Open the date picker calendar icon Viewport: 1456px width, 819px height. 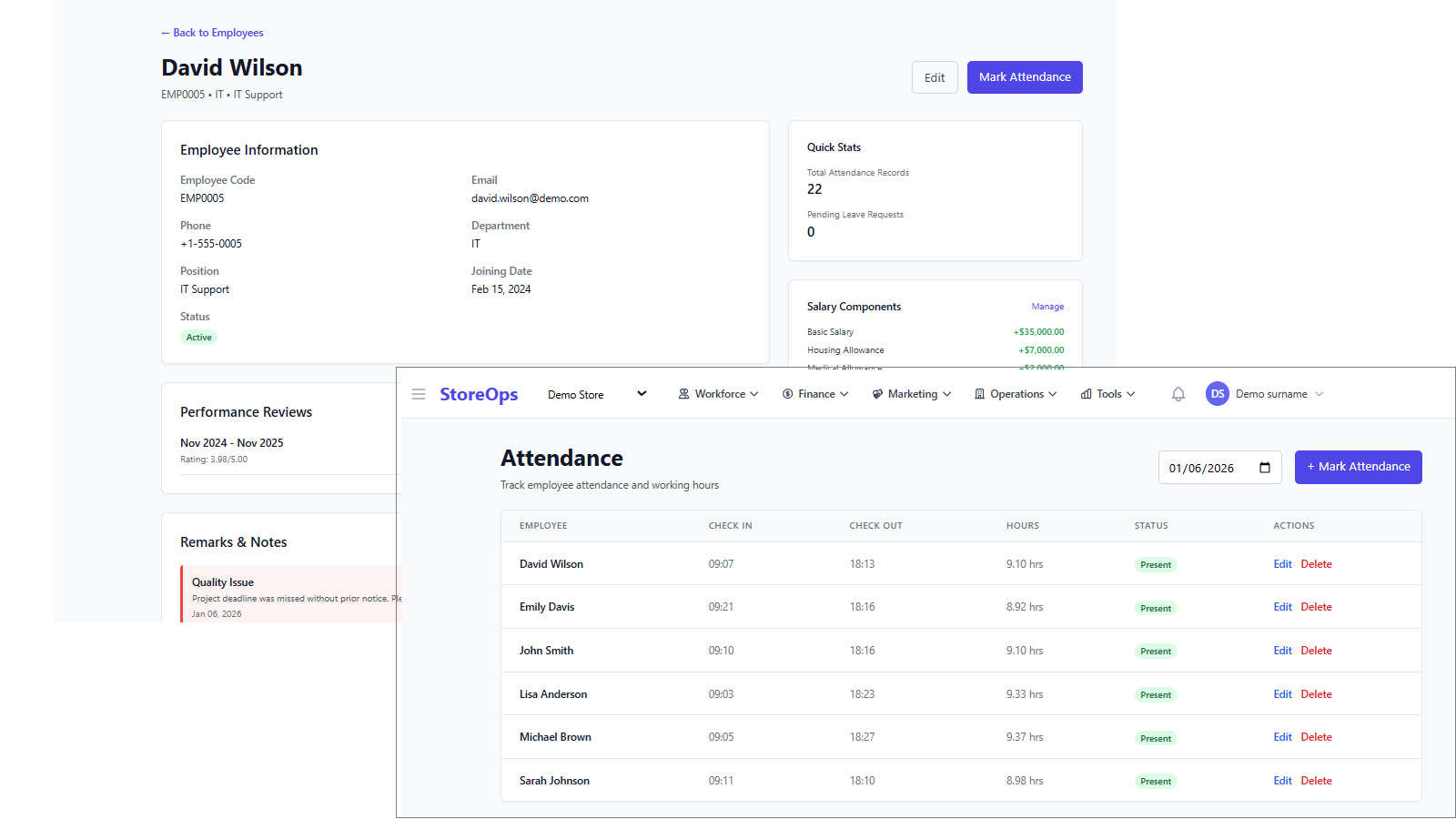(1265, 468)
